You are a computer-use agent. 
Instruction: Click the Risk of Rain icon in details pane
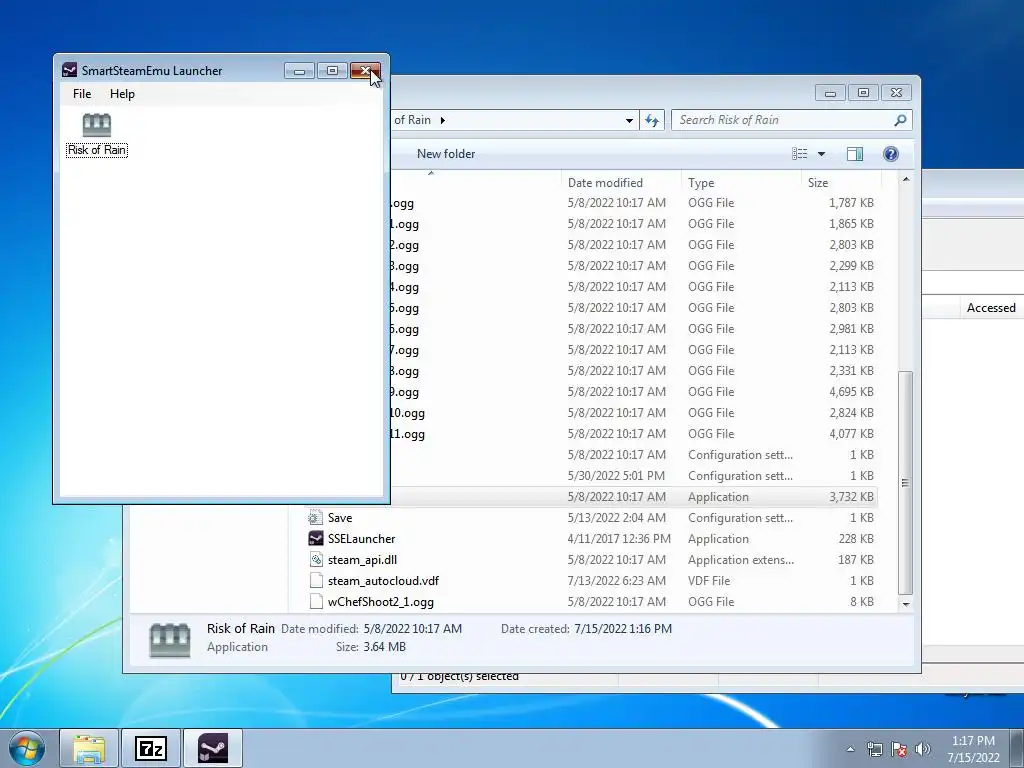[x=170, y=639]
